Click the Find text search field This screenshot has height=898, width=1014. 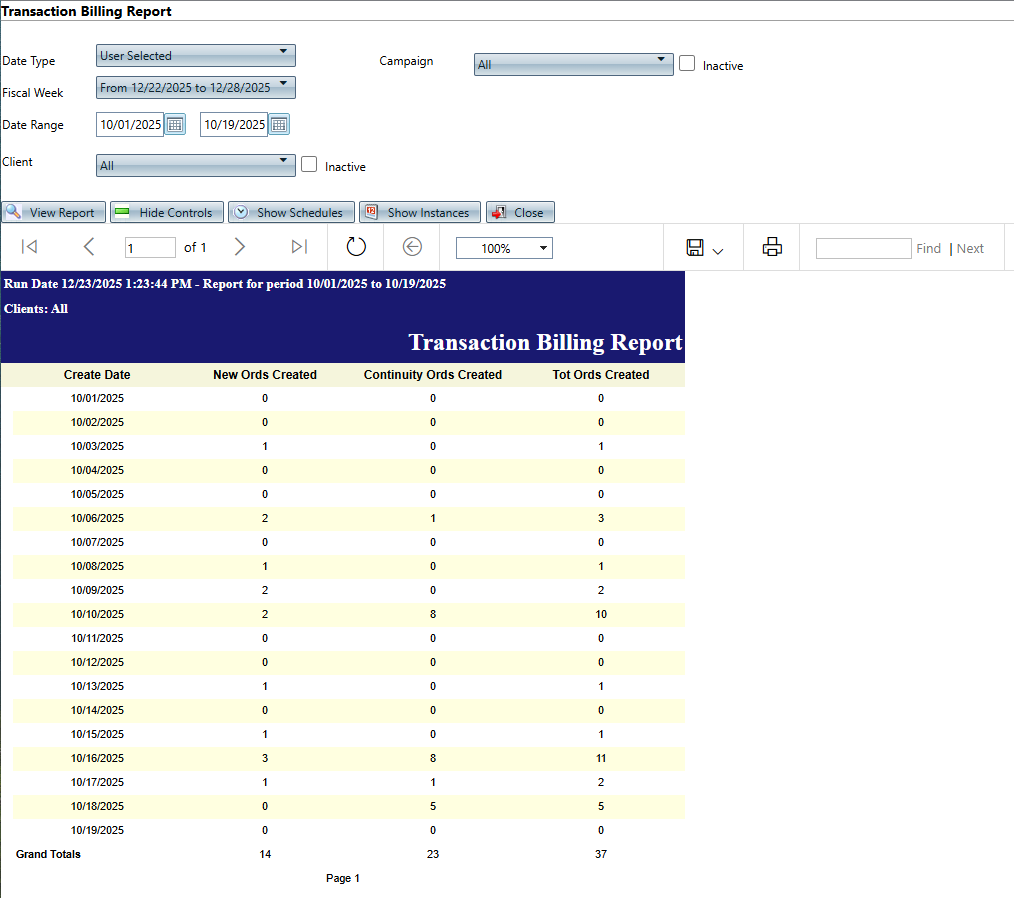tap(863, 248)
